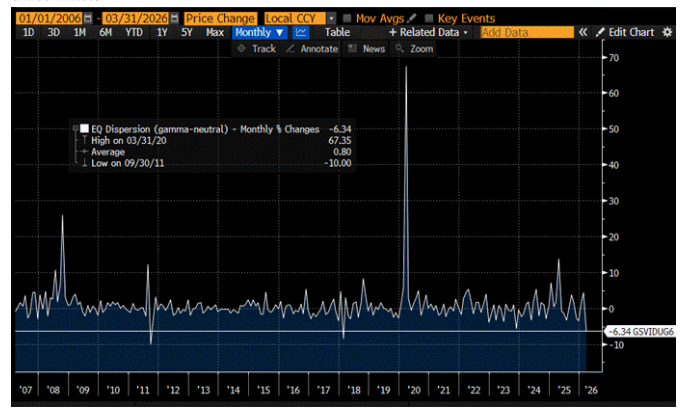Open chart settings gear icon
The width and height of the screenshot is (682, 418).
coord(668,33)
